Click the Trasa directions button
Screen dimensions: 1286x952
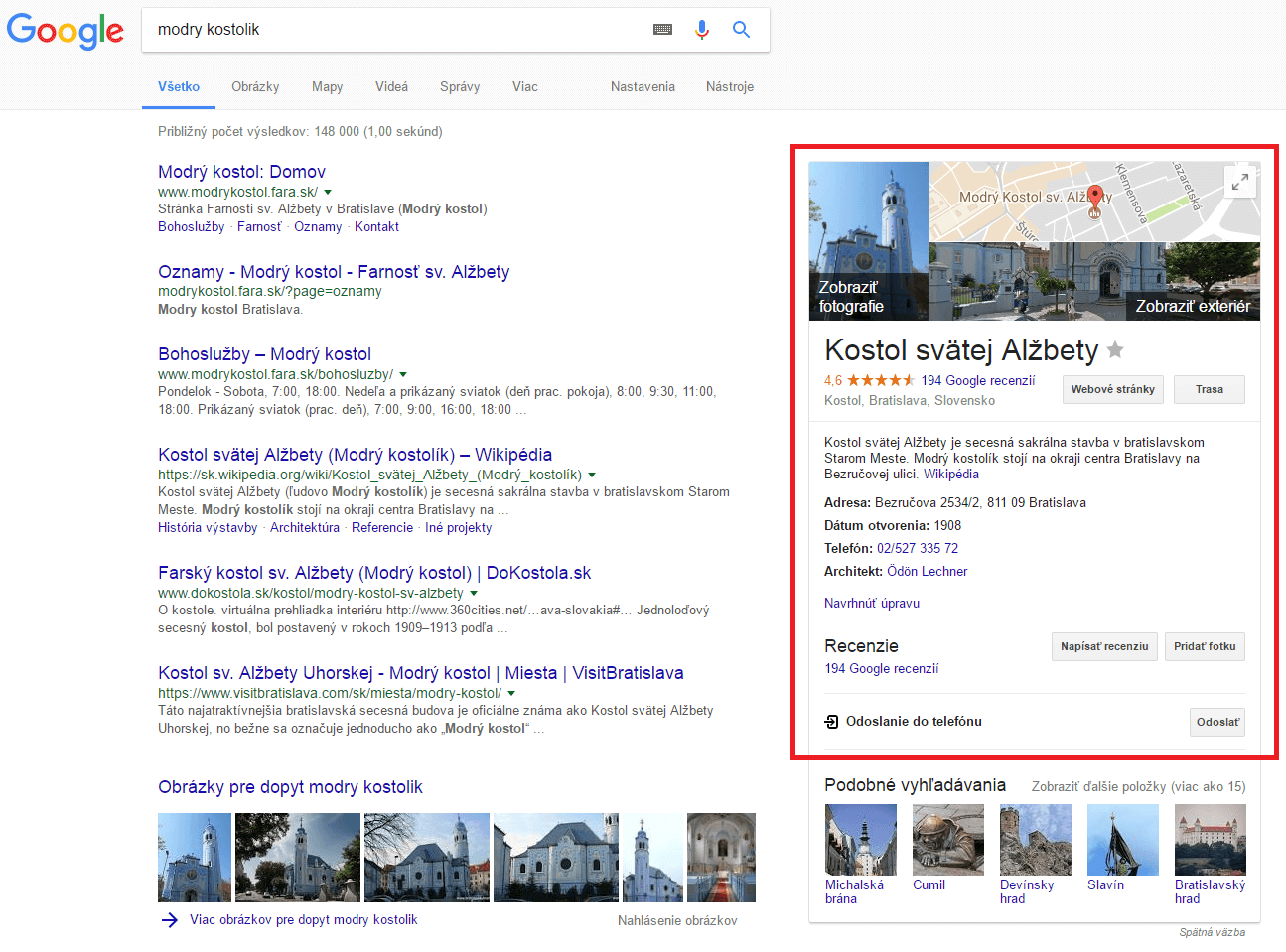click(1210, 389)
